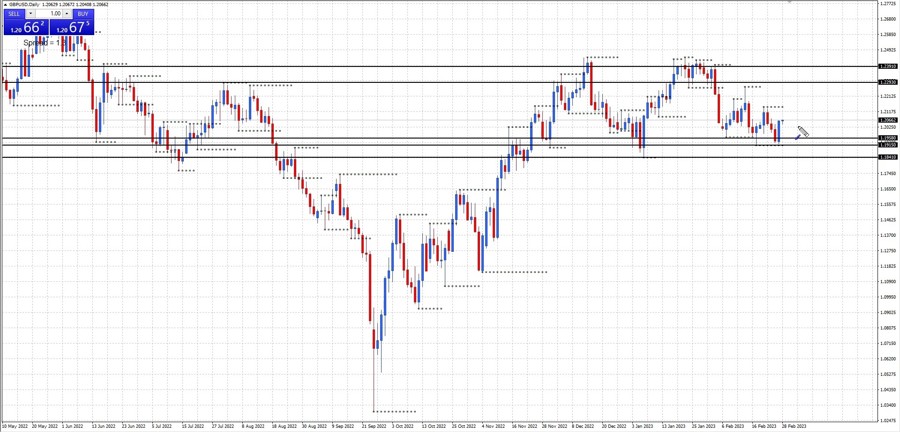Image resolution: width=900 pixels, height=432 pixels.
Task: Click the 21 Sep 2022 date label
Action: 375,425
